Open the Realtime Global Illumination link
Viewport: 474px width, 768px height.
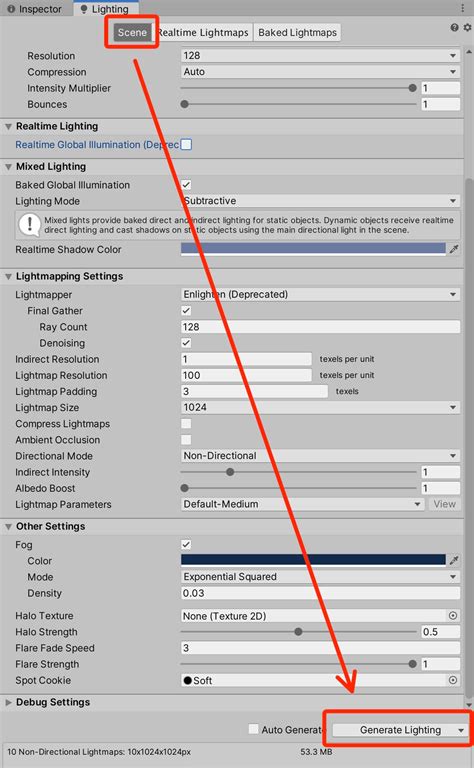coord(97,144)
